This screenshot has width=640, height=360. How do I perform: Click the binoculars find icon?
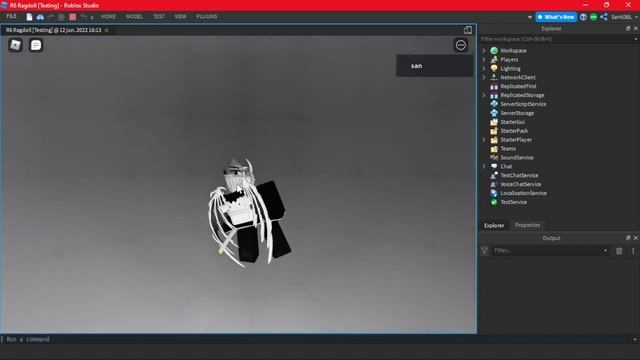click(40, 17)
